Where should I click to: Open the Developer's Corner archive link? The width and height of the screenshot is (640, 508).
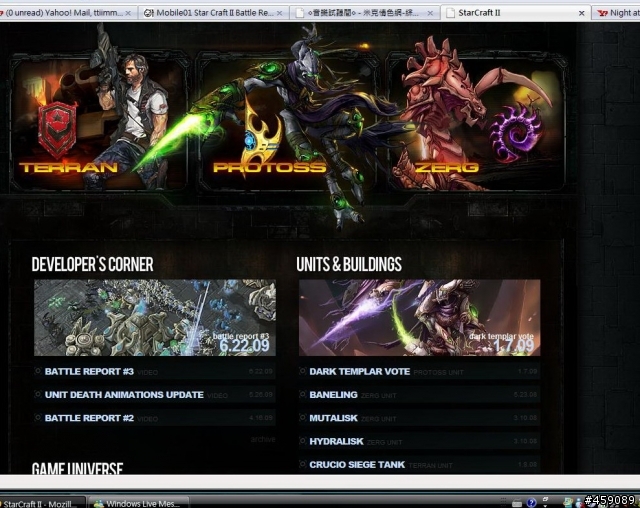tap(262, 439)
